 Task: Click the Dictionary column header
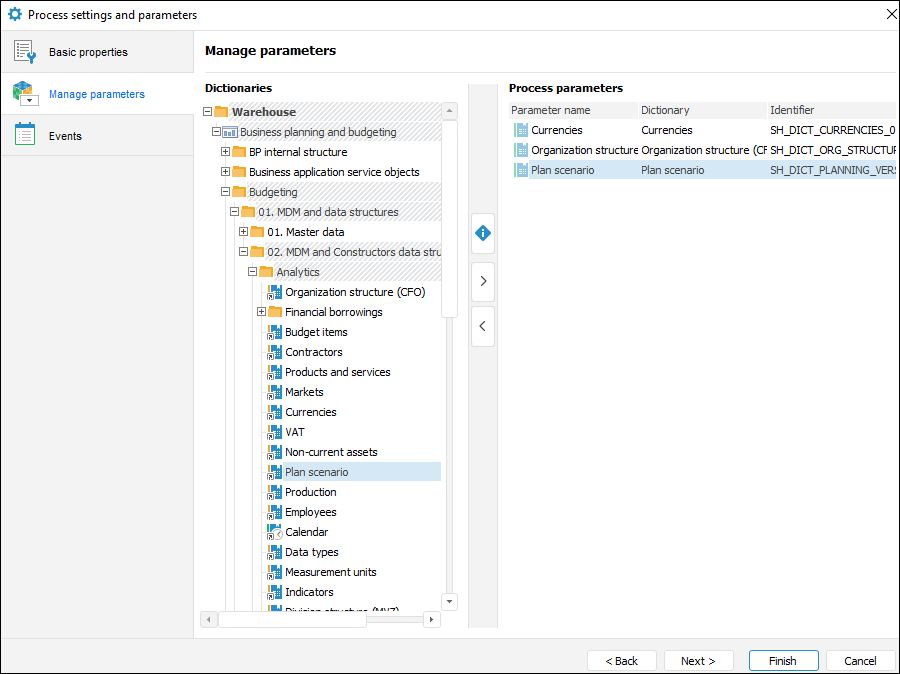pos(665,110)
